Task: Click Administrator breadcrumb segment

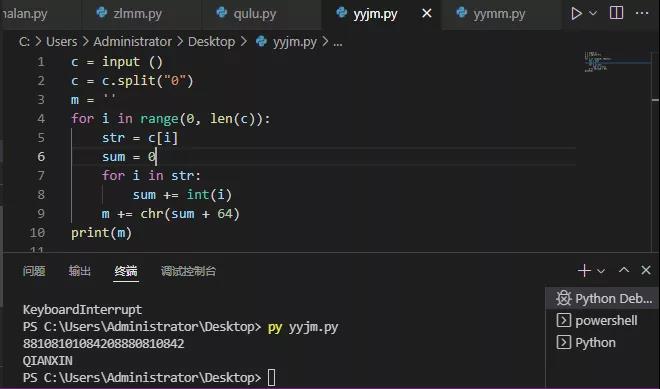Action: 133,42
